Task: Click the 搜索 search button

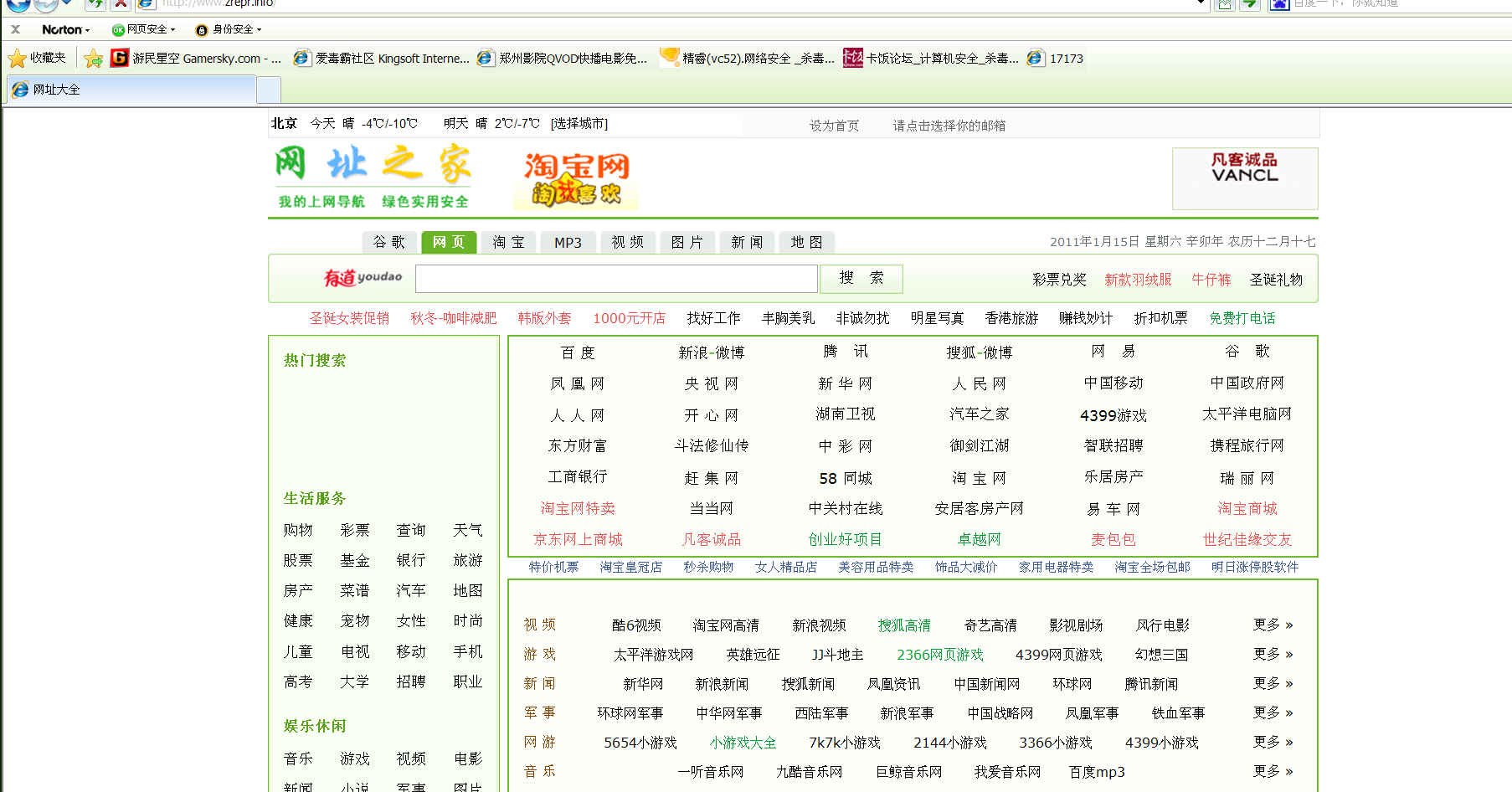Action: click(x=861, y=278)
